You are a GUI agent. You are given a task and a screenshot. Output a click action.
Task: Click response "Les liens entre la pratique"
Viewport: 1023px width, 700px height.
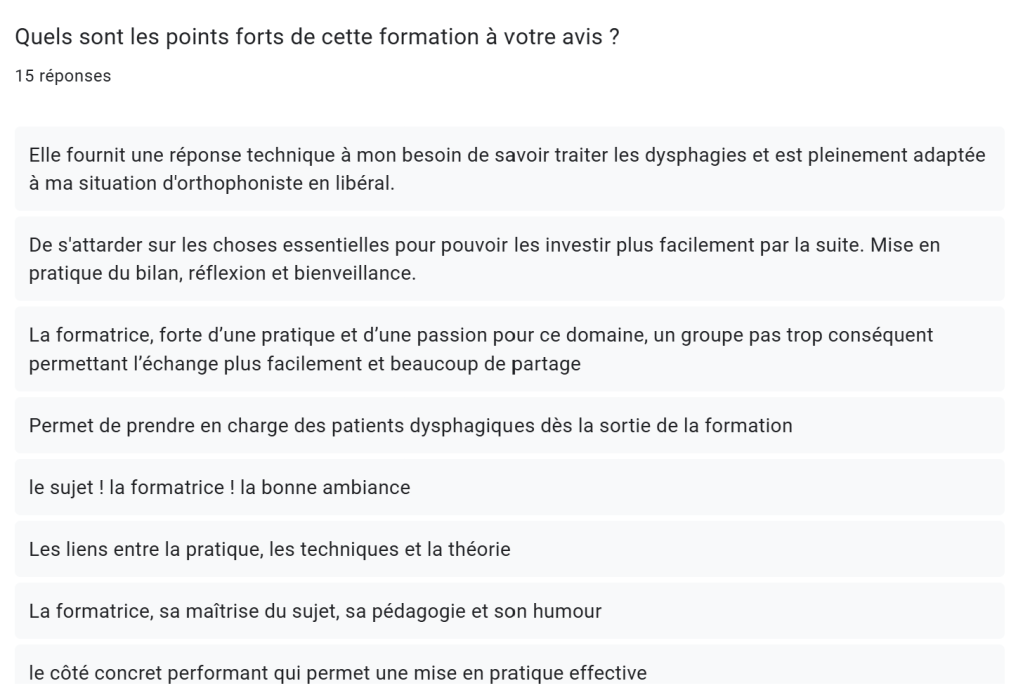[269, 550]
